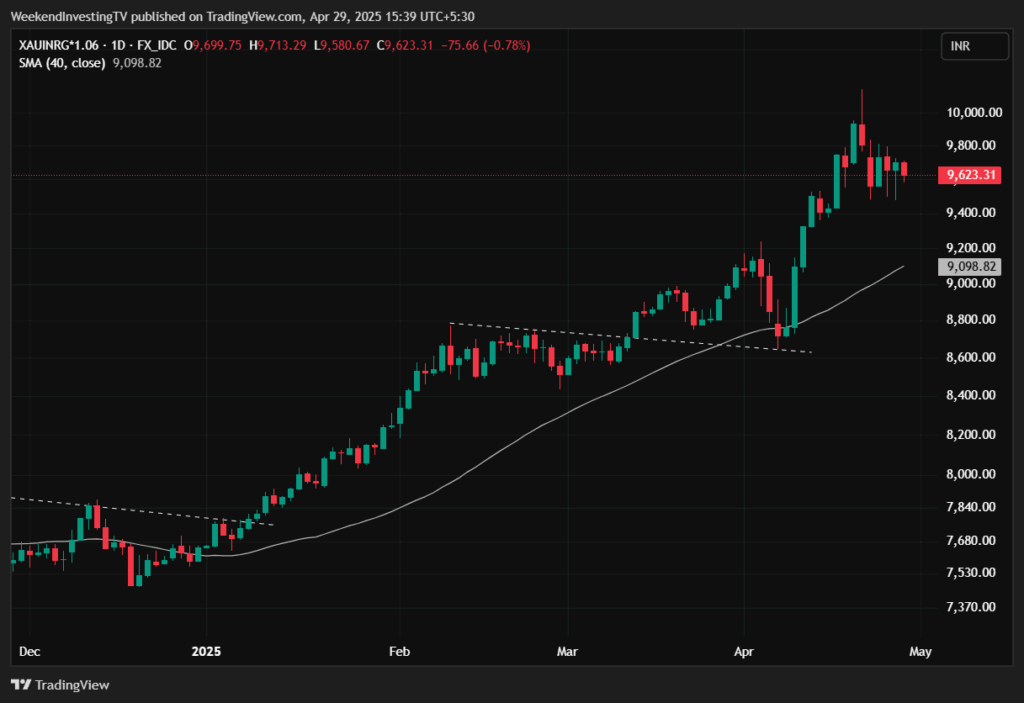Click the 9,400.00 price axis label
Image resolution: width=1024 pixels, height=703 pixels.
(971, 212)
